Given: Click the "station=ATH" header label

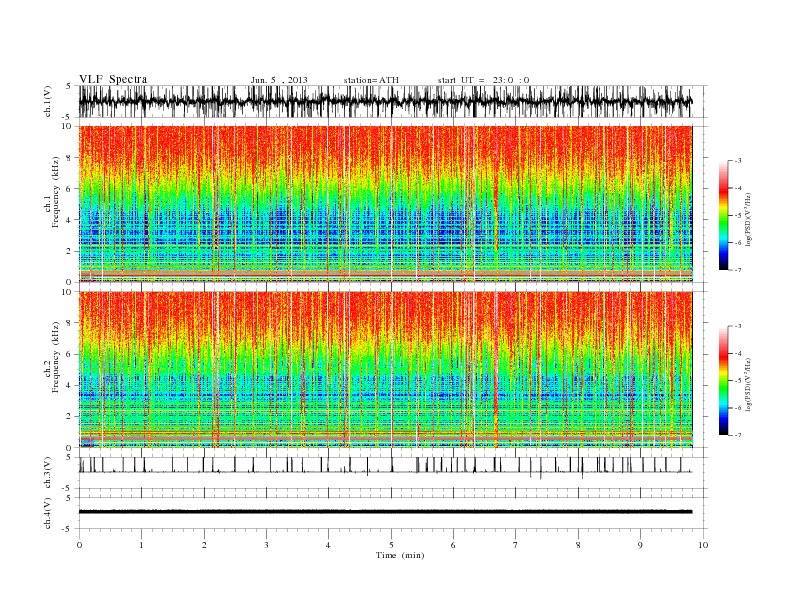Looking at the screenshot, I should pos(371,80).
